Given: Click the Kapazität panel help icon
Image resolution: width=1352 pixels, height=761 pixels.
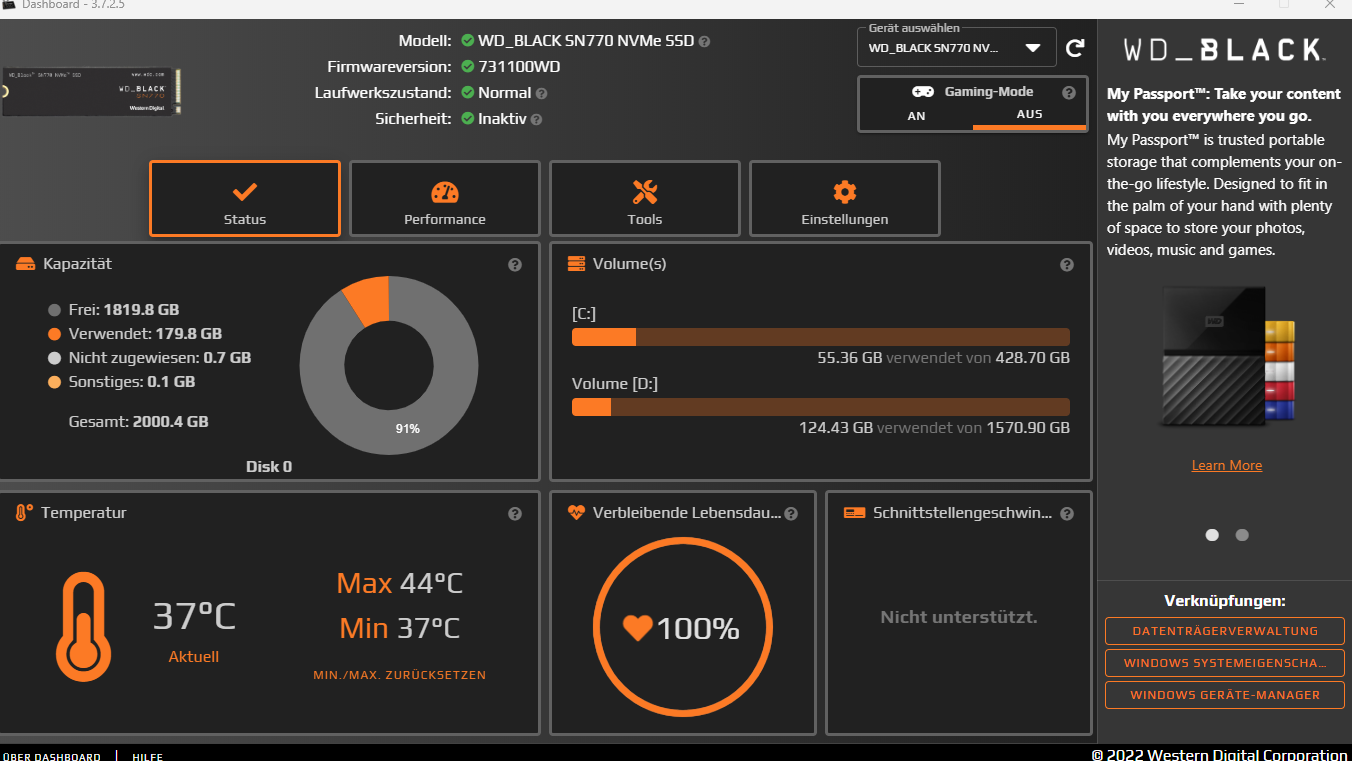Looking at the screenshot, I should click(x=515, y=265).
